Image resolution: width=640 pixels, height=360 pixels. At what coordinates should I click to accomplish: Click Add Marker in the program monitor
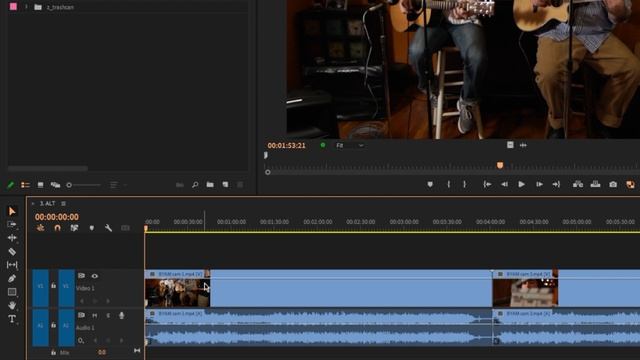point(430,184)
